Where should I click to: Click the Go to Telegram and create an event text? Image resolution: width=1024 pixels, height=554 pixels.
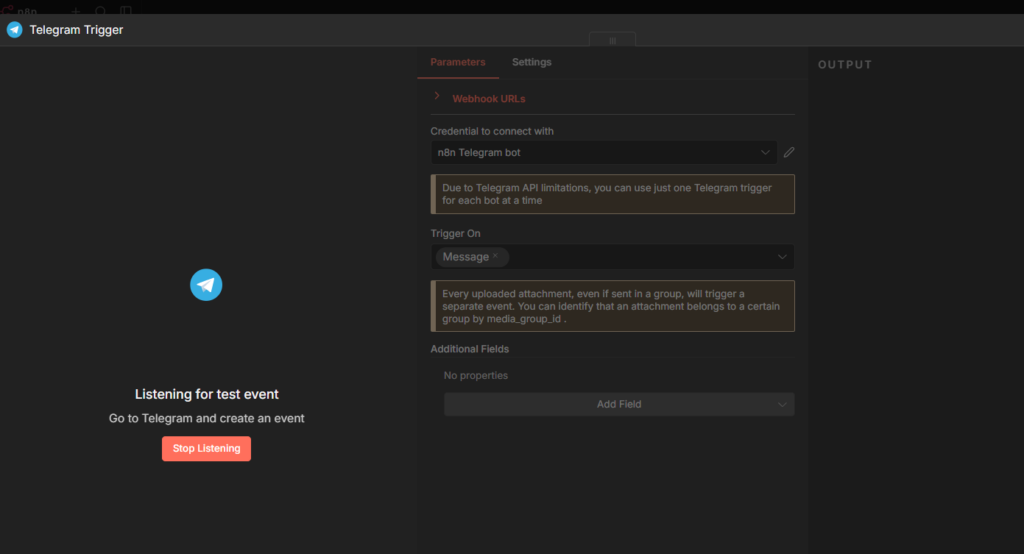pyautogui.click(x=206, y=418)
